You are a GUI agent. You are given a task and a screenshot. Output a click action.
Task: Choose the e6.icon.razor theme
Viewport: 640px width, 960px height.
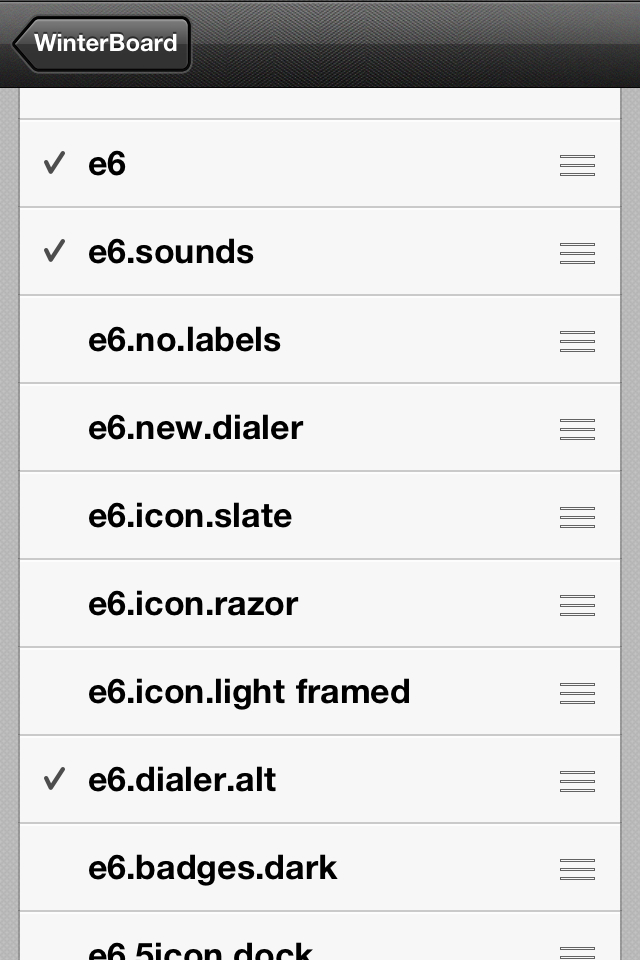pyautogui.click(x=320, y=604)
